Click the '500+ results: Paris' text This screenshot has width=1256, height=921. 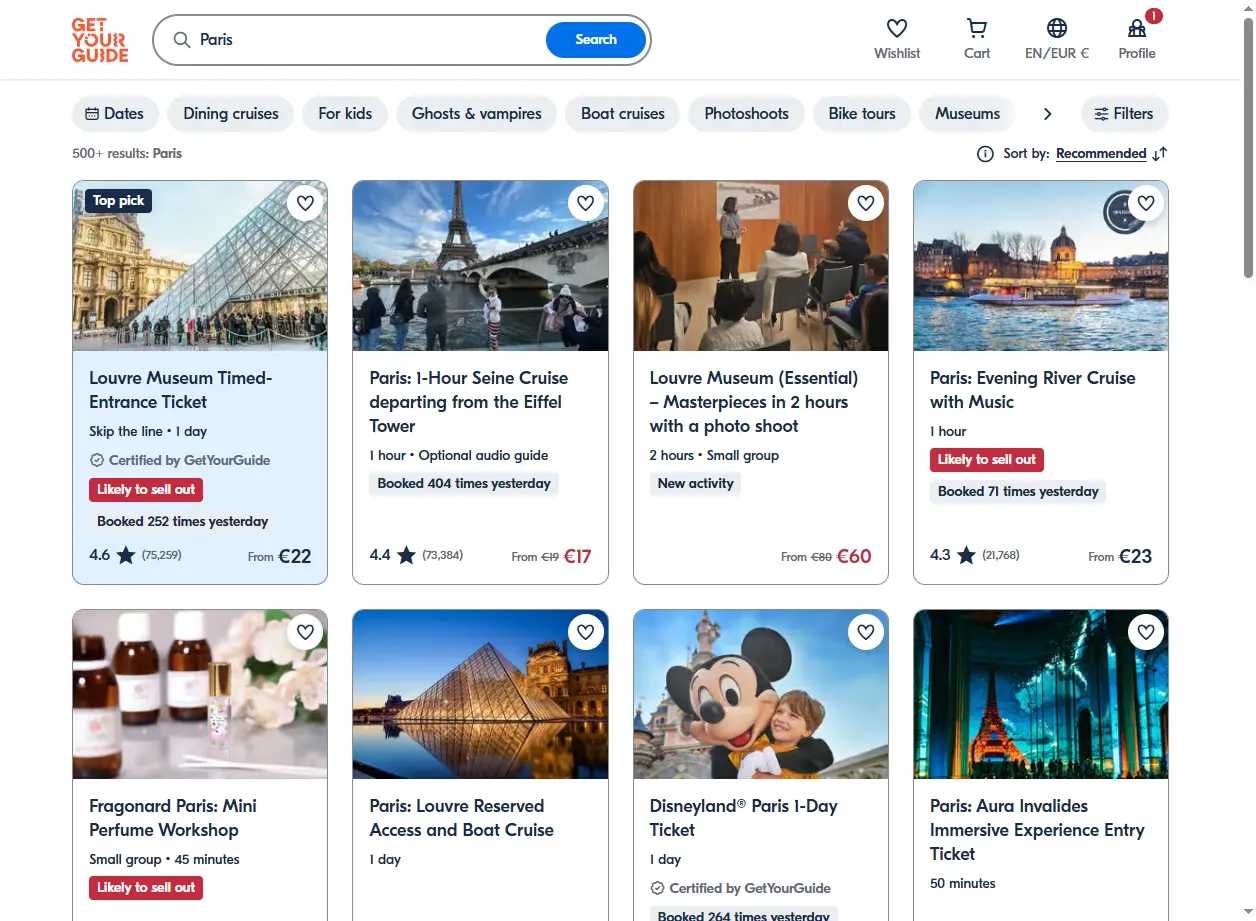coord(127,153)
